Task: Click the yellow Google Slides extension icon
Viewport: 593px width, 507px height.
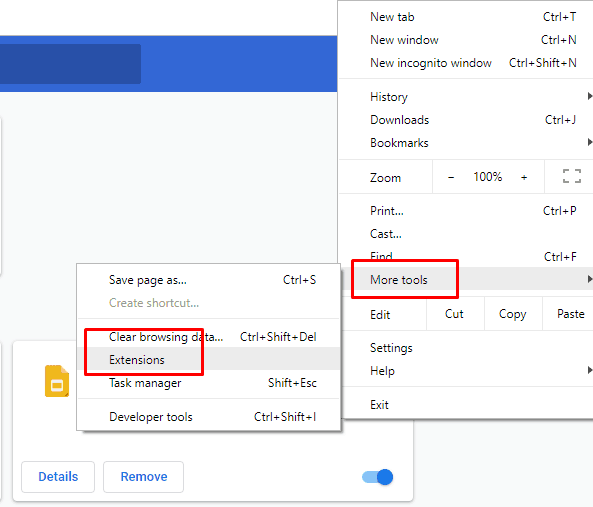Action: (57, 381)
